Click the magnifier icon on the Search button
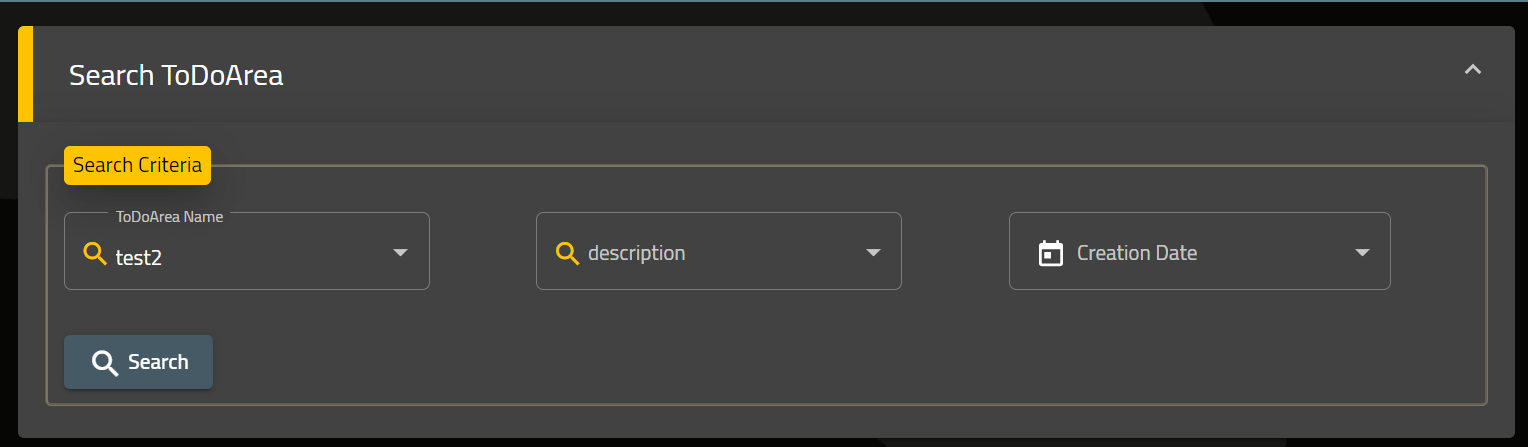 105,362
